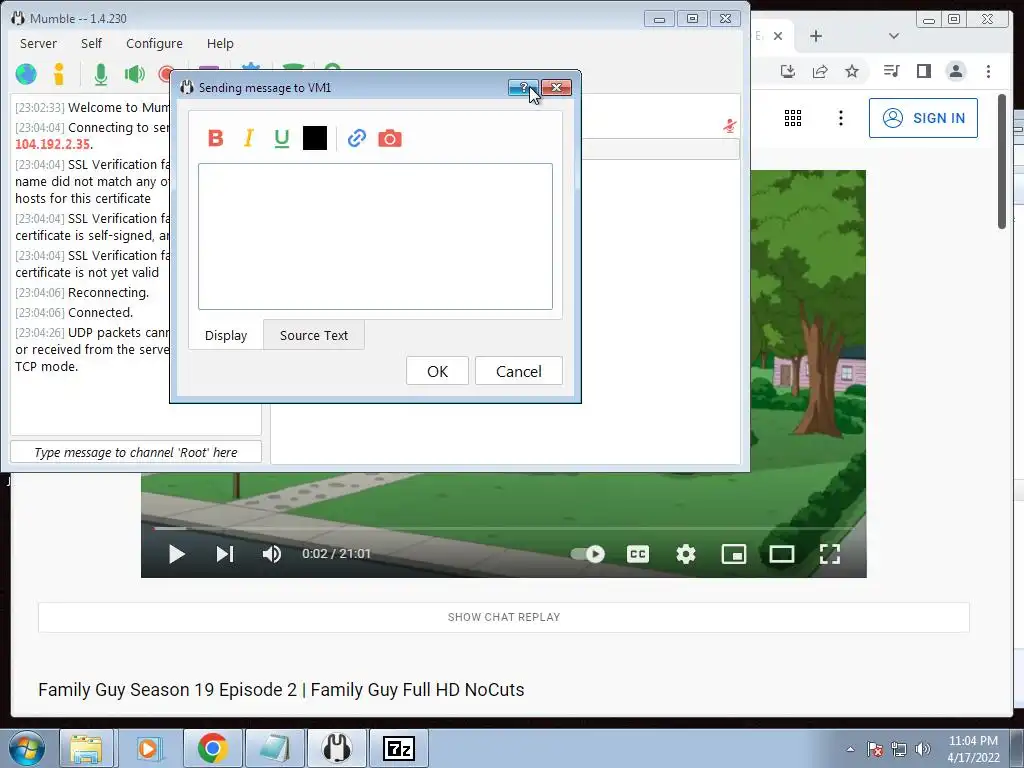Toggle Mumble speaker deafen icon

[135, 74]
